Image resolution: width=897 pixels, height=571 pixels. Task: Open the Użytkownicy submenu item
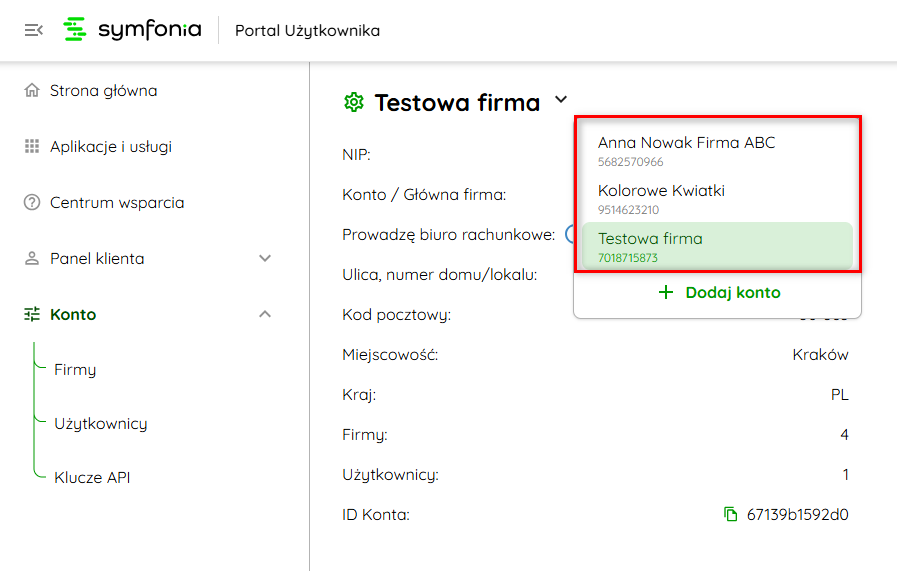pyautogui.click(x=101, y=424)
